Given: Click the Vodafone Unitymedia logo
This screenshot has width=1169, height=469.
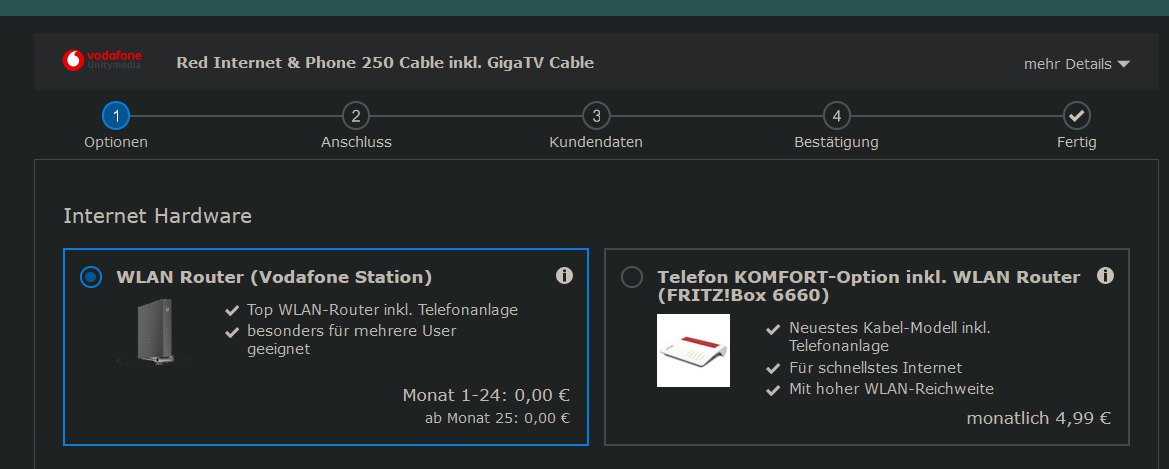Looking at the screenshot, I should pyautogui.click(x=102, y=60).
